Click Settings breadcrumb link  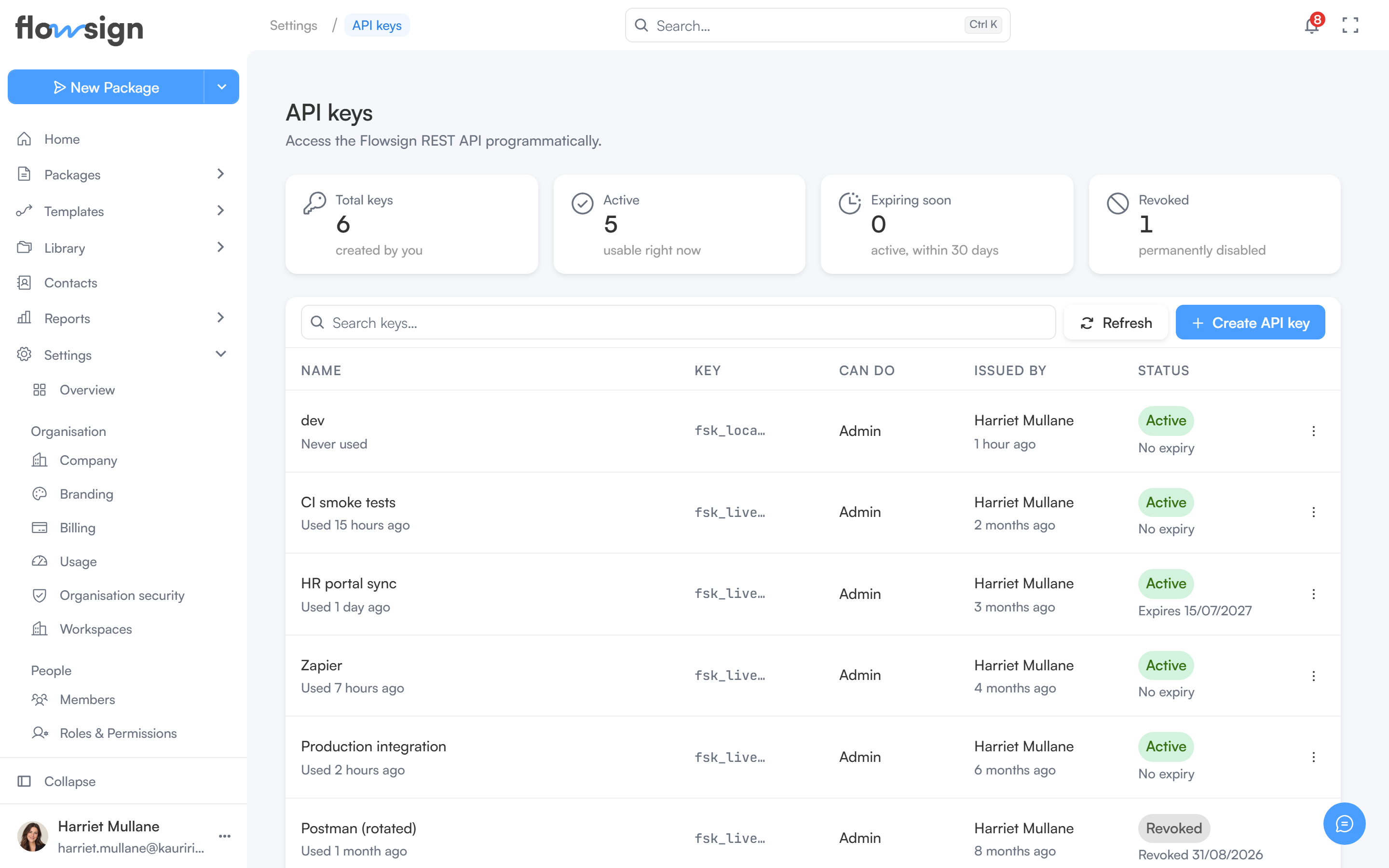pos(293,25)
